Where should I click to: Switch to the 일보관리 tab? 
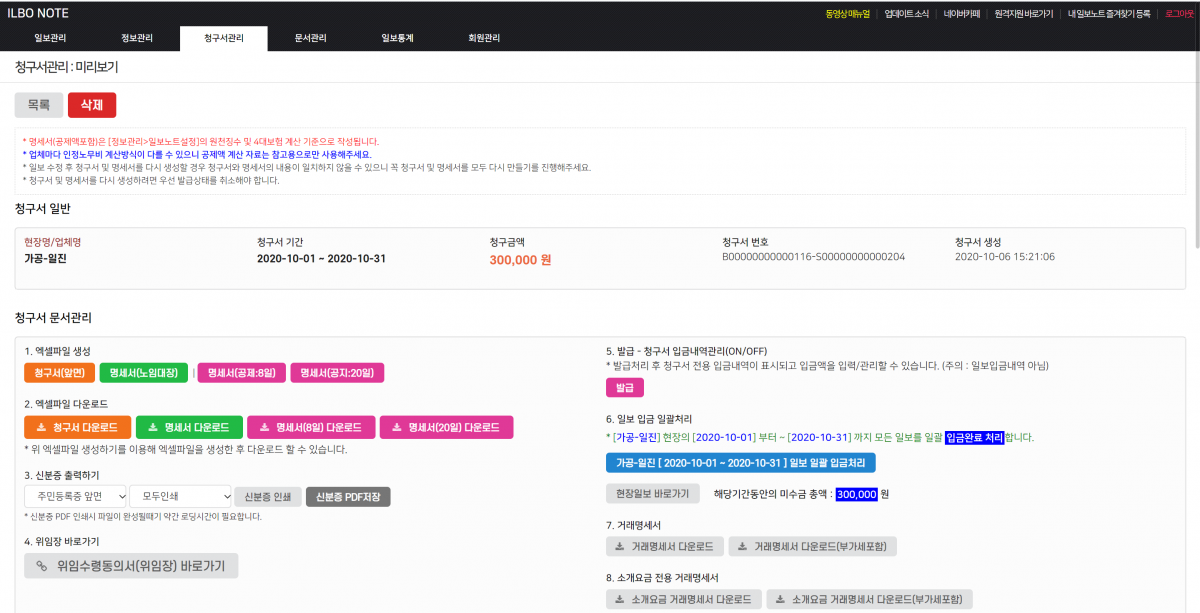coord(50,39)
